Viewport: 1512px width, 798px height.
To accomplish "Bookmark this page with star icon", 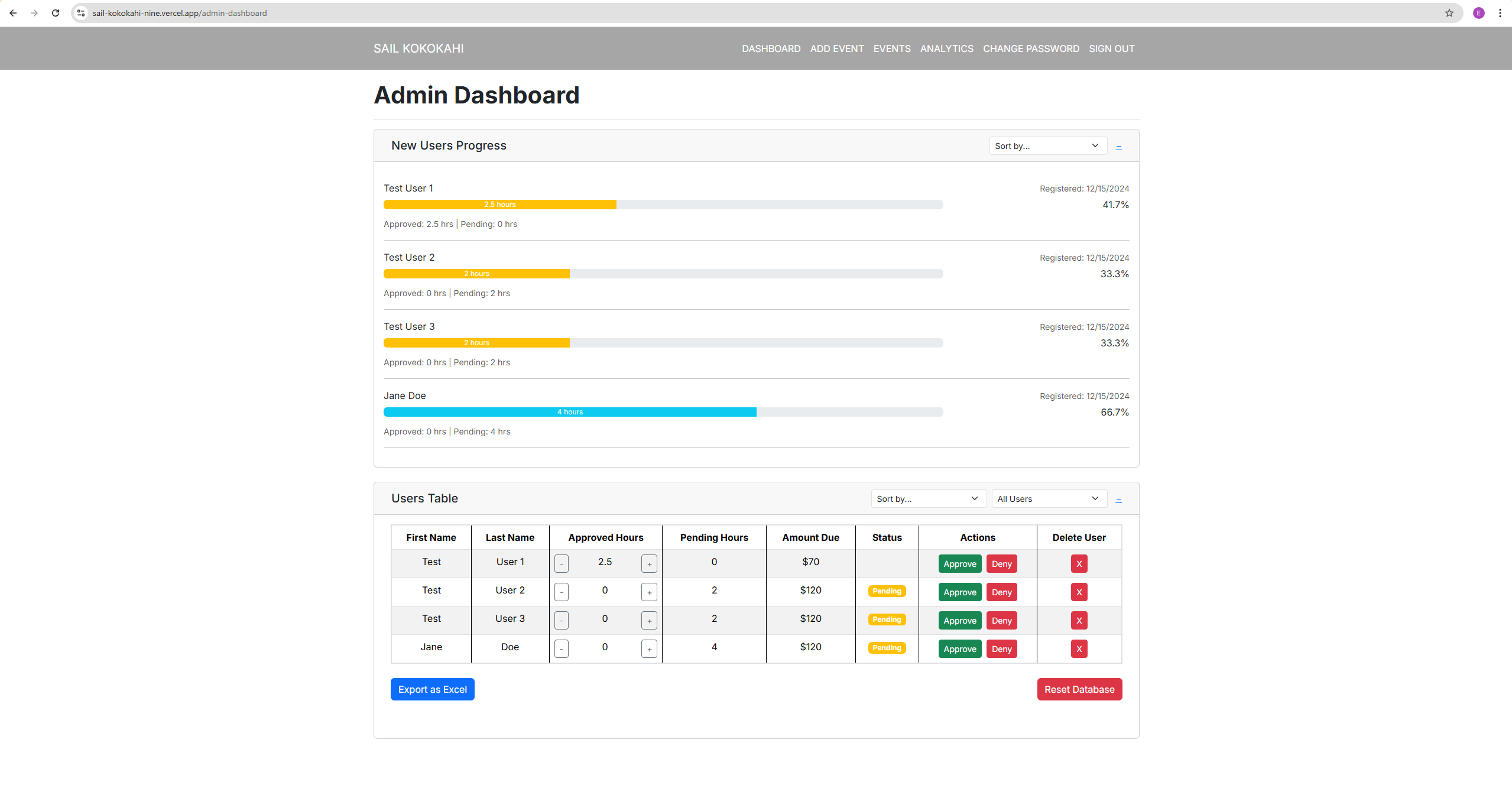I will pos(1449,13).
